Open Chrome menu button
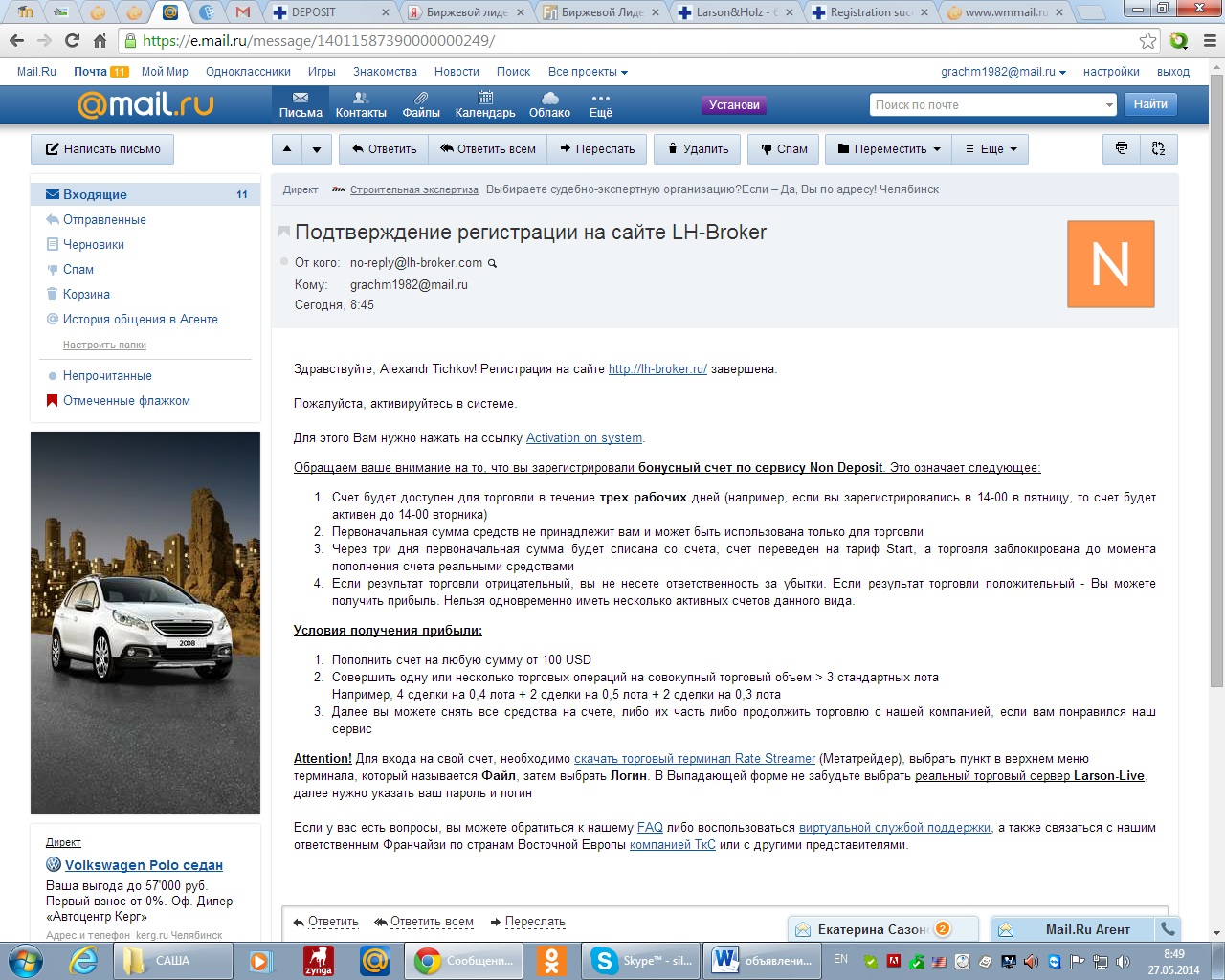This screenshot has height=980, width=1225. coord(1208,40)
